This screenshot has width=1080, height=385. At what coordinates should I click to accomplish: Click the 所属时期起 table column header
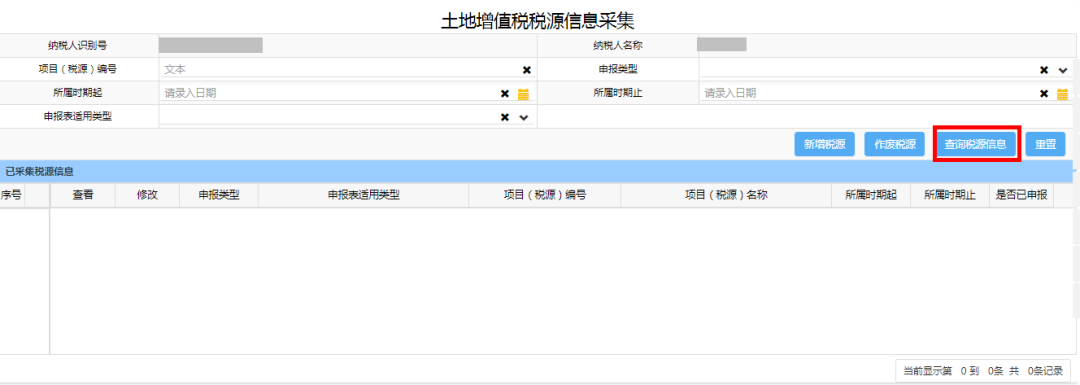coord(871,195)
